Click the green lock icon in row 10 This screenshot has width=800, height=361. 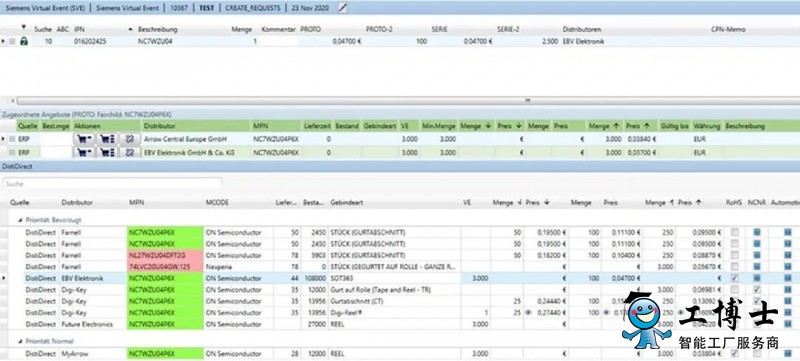click(23, 42)
